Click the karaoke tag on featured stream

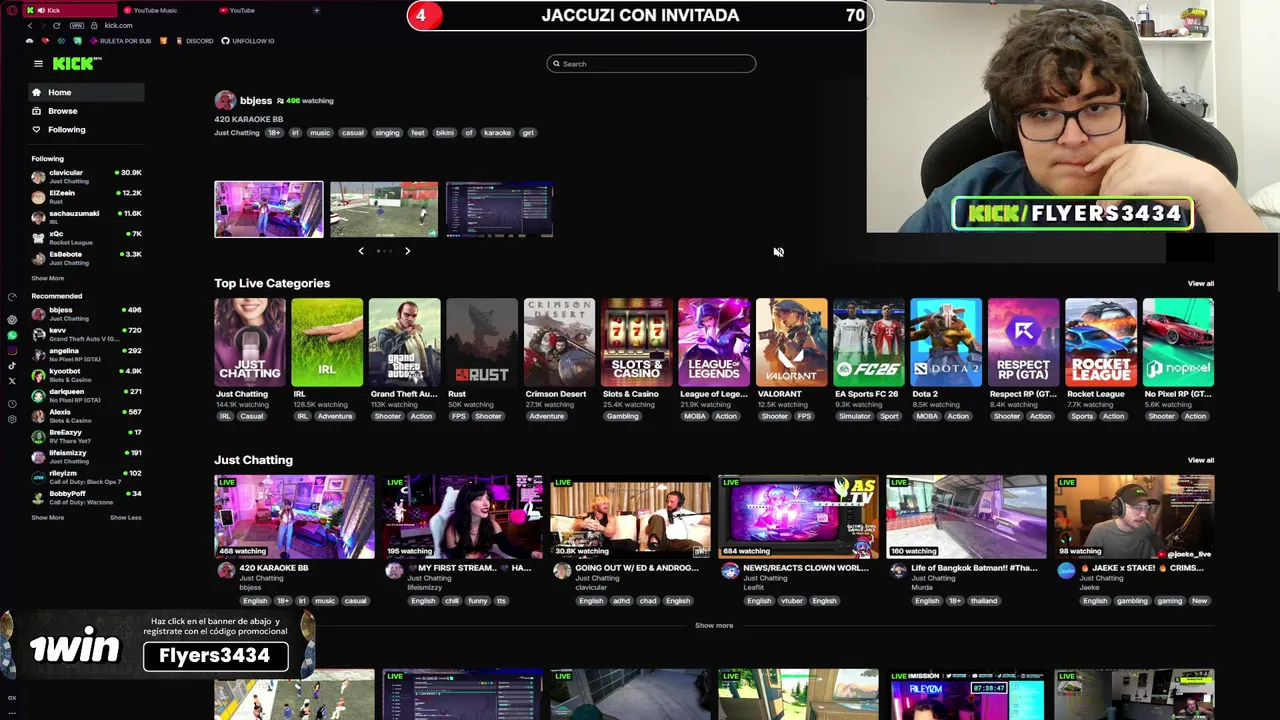497,133
